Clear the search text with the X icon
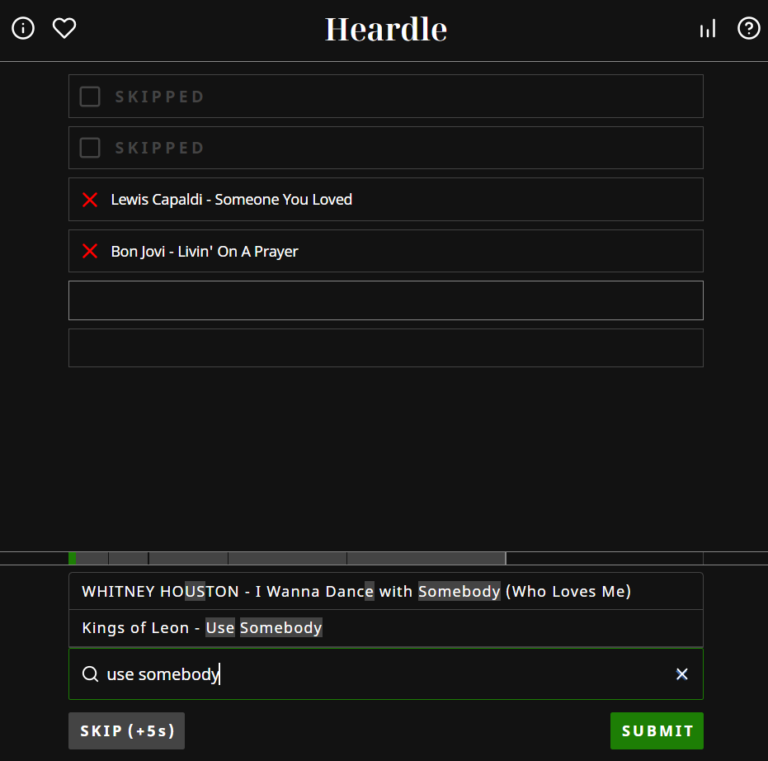The width and height of the screenshot is (768, 761). point(682,674)
